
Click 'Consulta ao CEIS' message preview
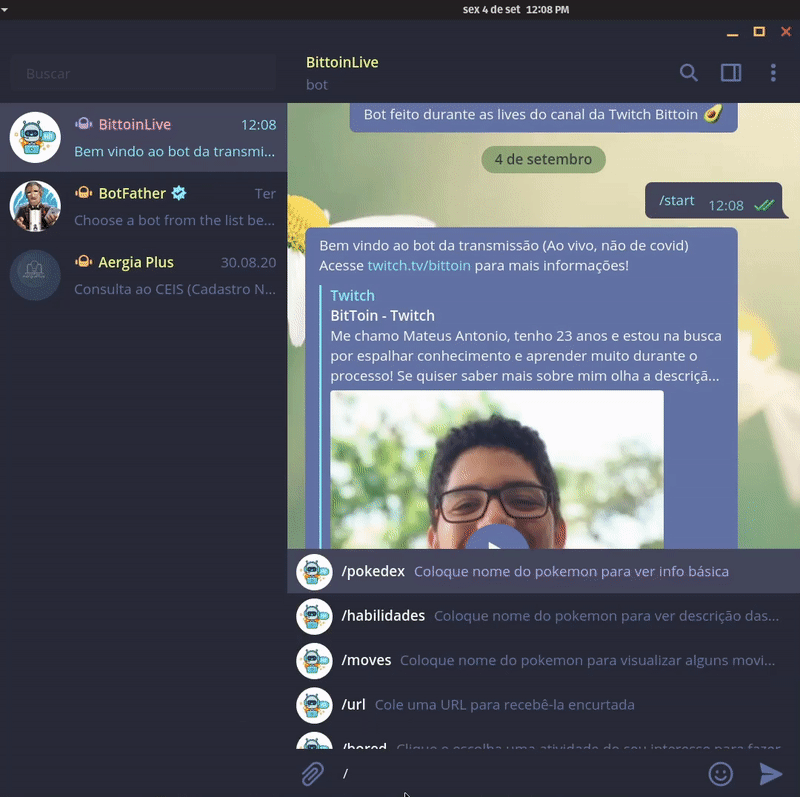[174, 289]
